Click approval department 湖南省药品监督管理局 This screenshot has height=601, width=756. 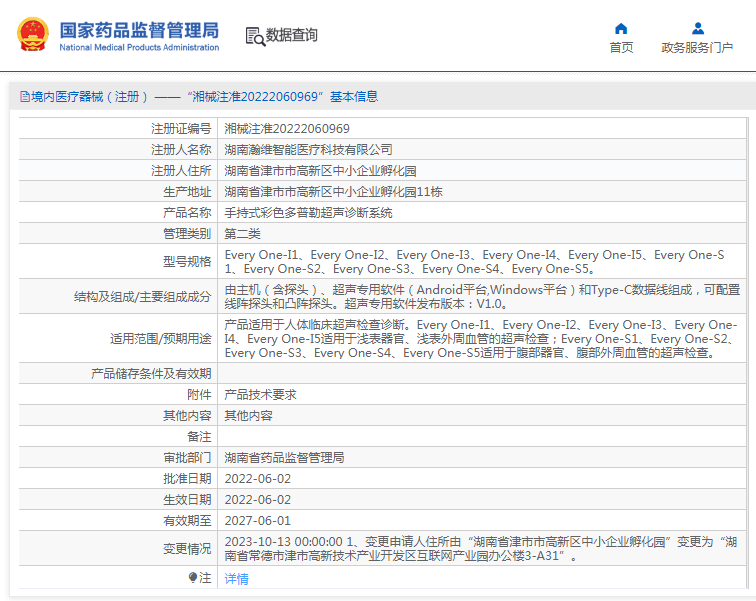pyautogui.click(x=284, y=458)
